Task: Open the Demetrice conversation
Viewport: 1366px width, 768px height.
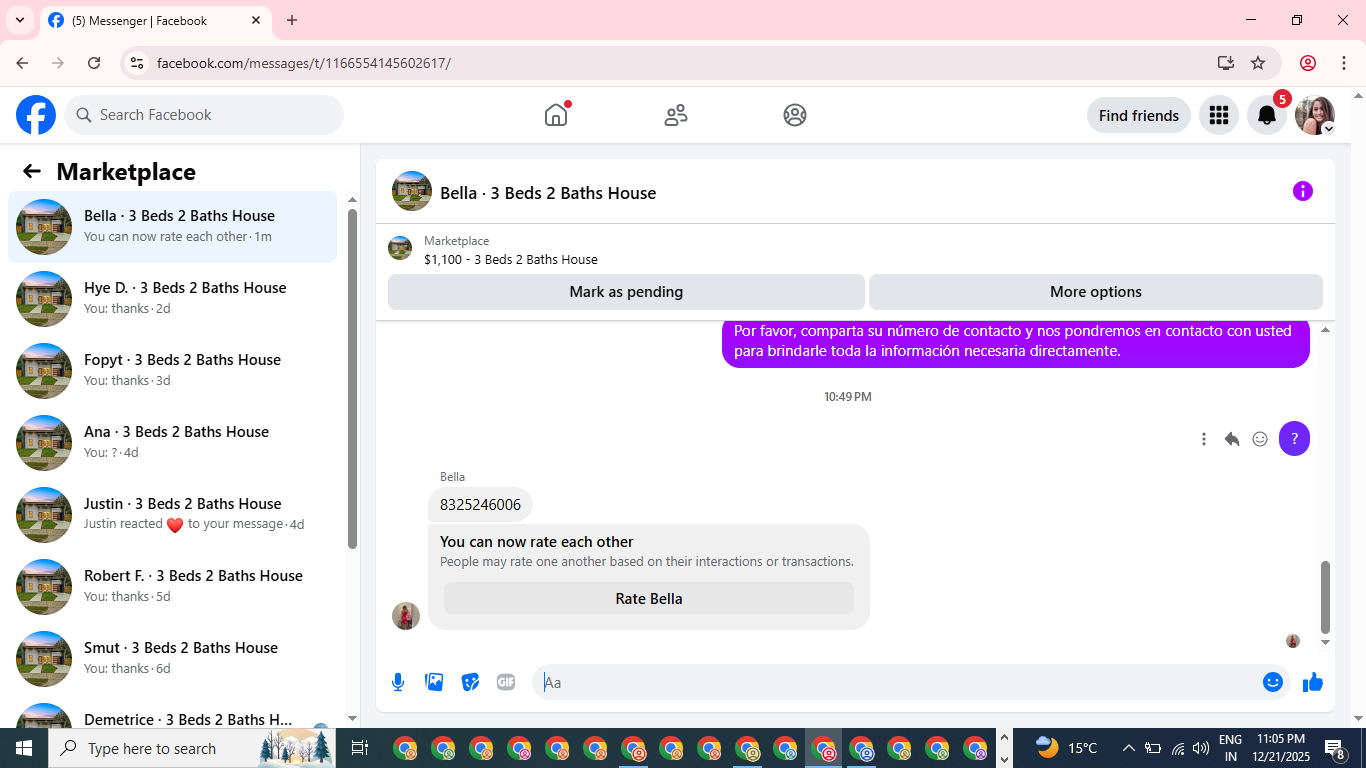Action: [173, 712]
